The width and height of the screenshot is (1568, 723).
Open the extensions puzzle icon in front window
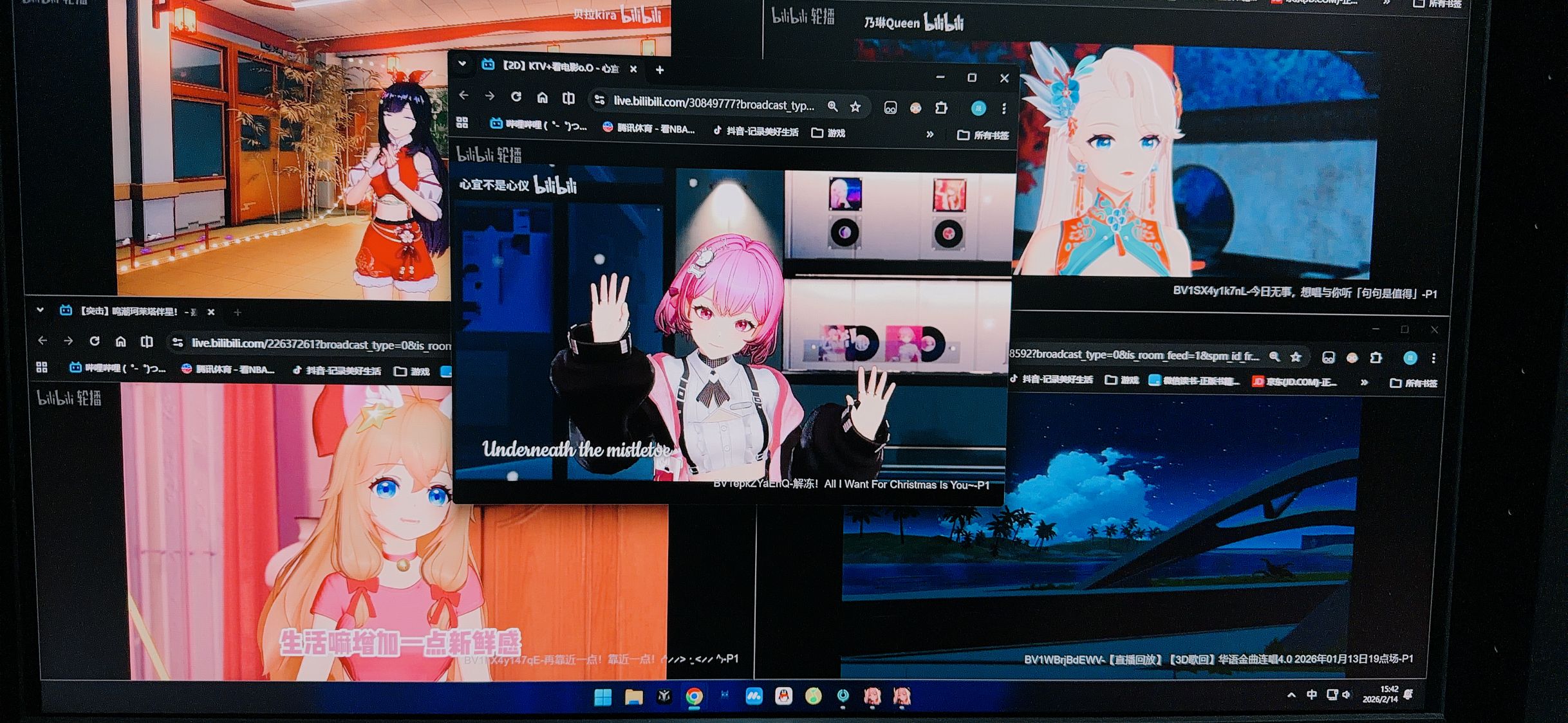(x=941, y=108)
